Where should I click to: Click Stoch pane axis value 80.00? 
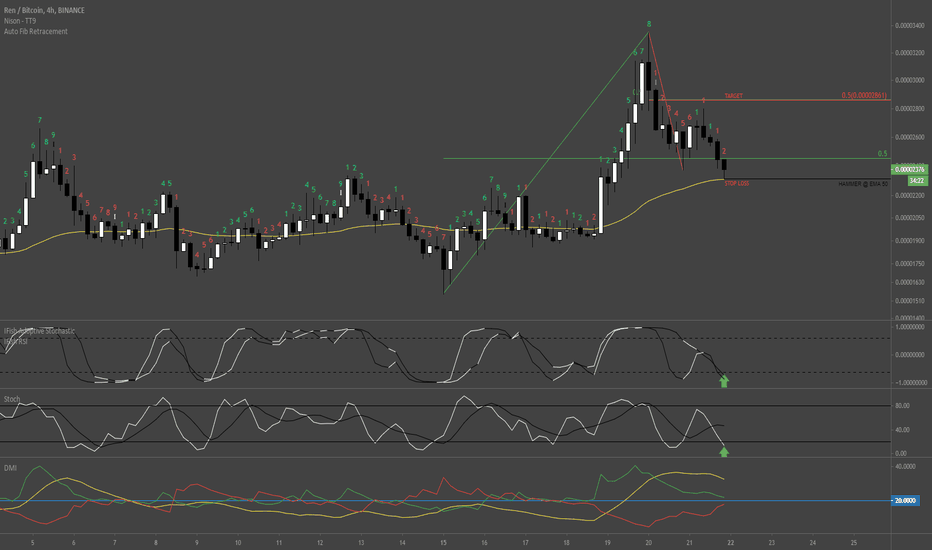(902, 406)
